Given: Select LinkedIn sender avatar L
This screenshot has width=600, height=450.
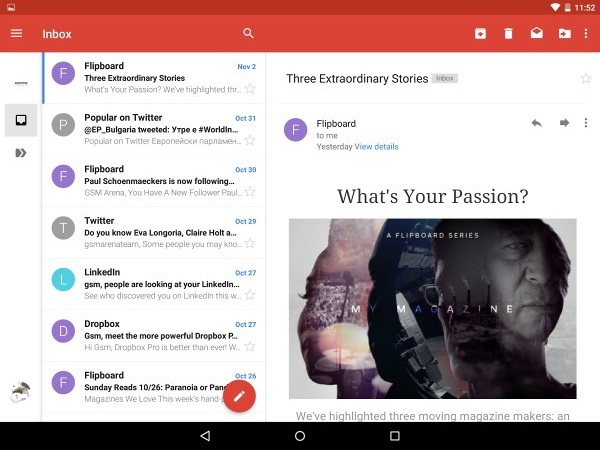Looking at the screenshot, I should click(63, 280).
